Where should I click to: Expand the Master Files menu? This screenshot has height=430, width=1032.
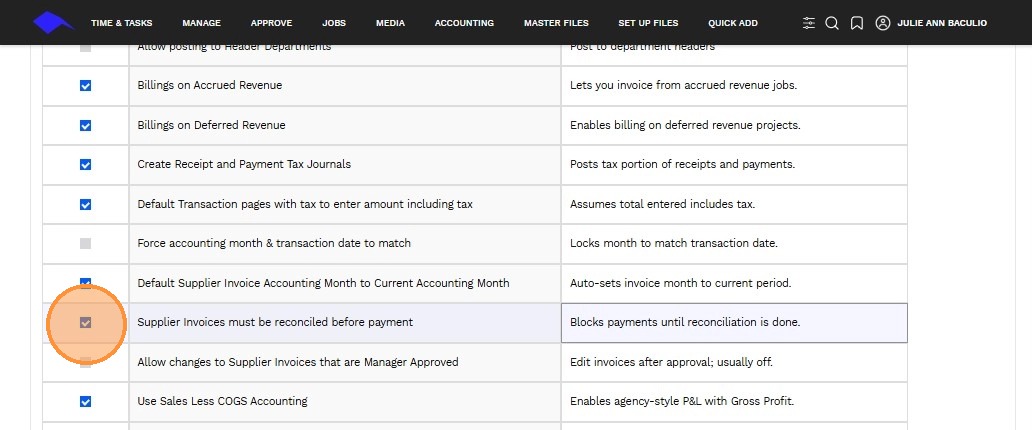(556, 23)
